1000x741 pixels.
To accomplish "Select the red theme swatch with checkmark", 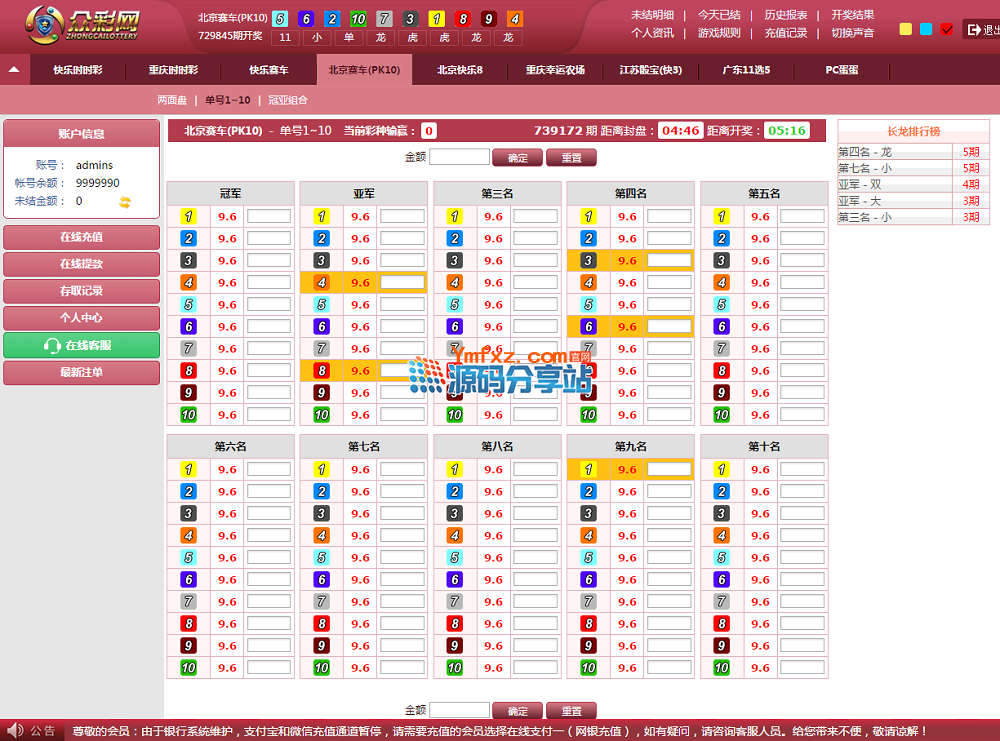I will (946, 30).
